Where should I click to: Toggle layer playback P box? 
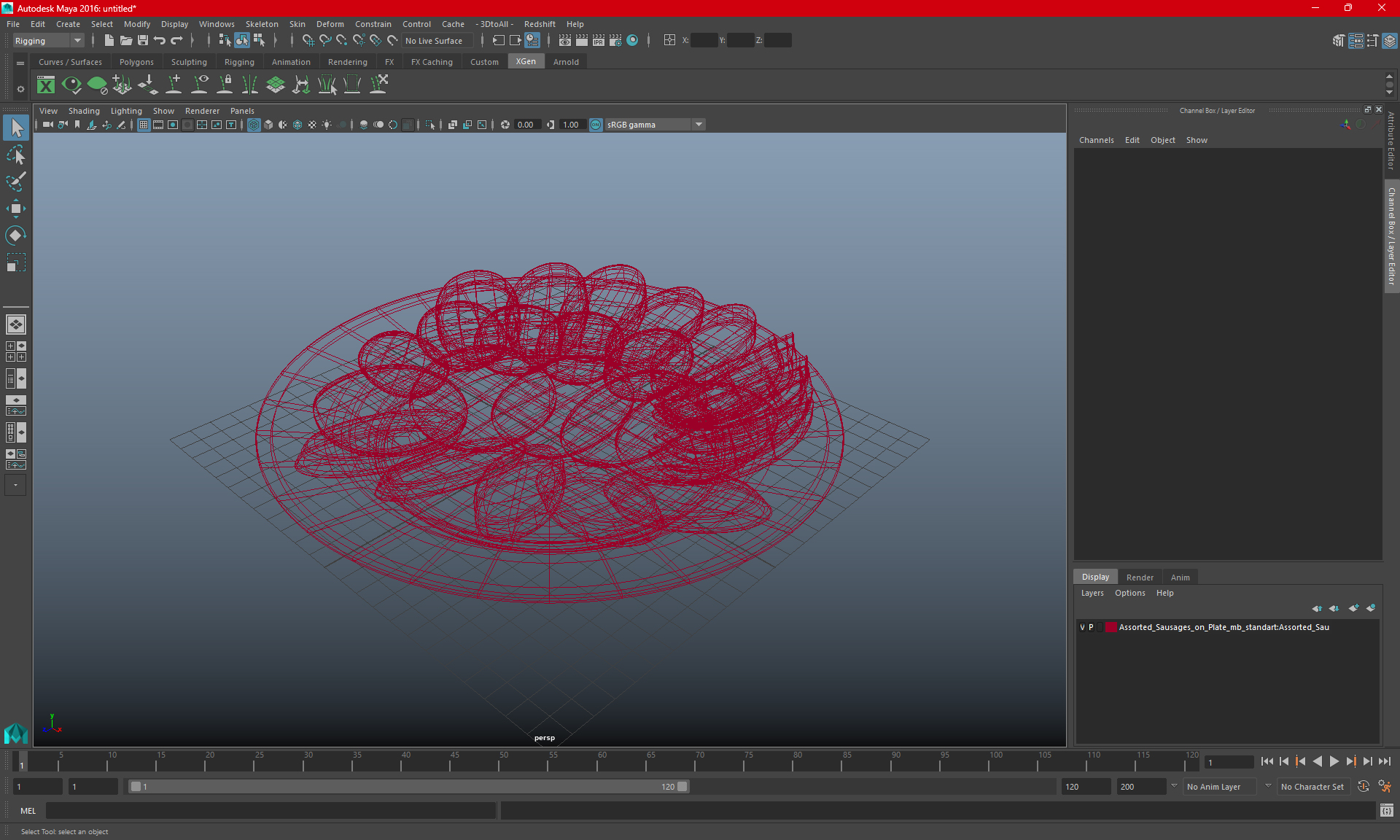coord(1091,627)
